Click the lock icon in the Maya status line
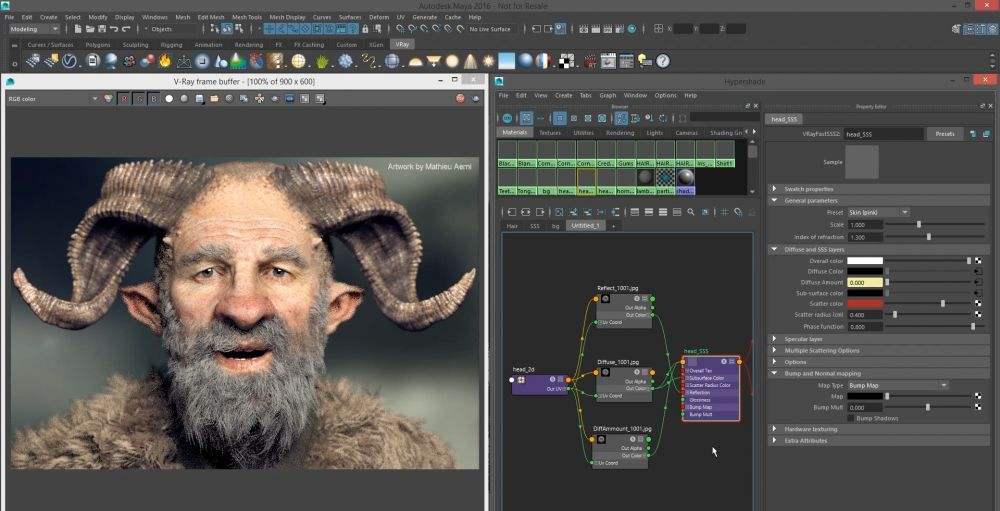1000x511 pixels. (x=365, y=29)
